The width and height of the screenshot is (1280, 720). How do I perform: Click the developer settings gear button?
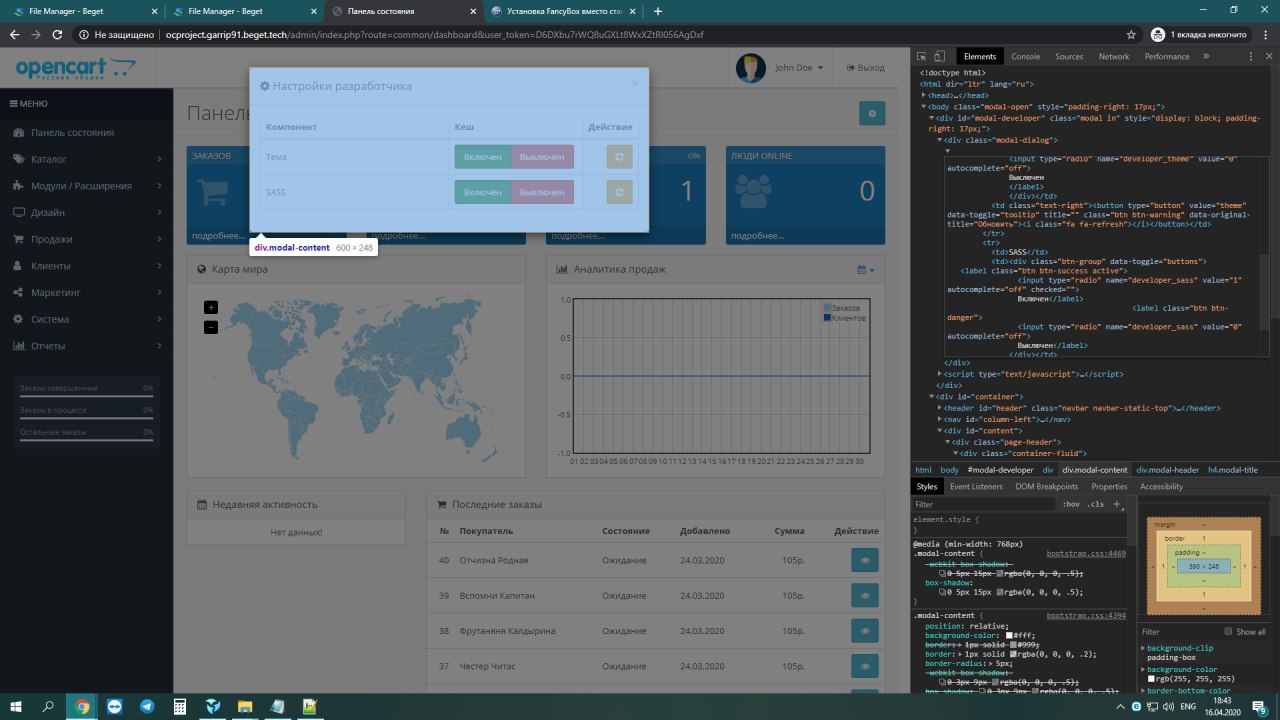tap(872, 113)
